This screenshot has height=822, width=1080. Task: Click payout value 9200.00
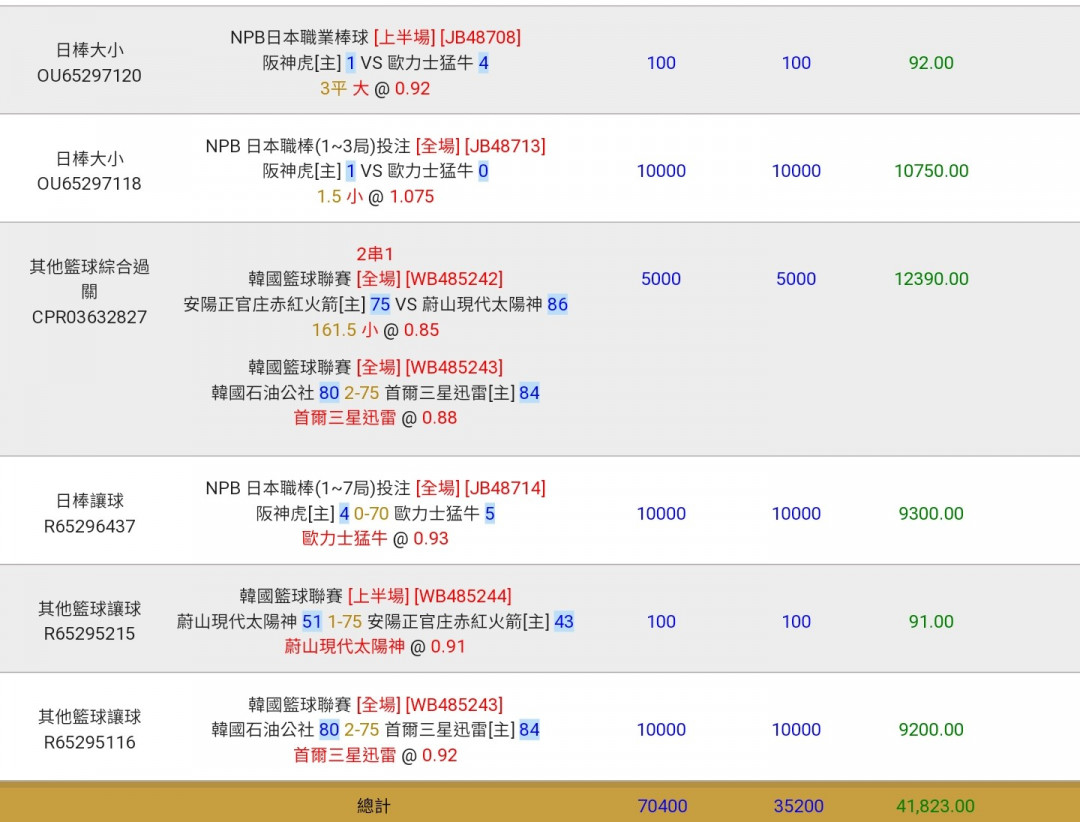click(x=931, y=730)
